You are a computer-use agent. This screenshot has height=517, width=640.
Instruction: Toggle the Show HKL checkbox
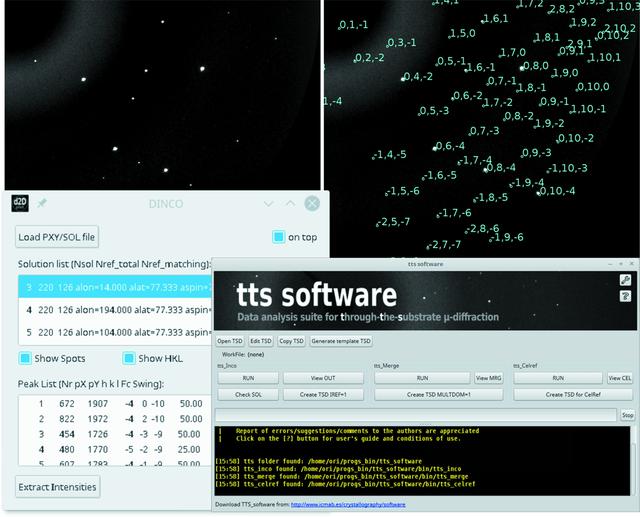click(129, 358)
